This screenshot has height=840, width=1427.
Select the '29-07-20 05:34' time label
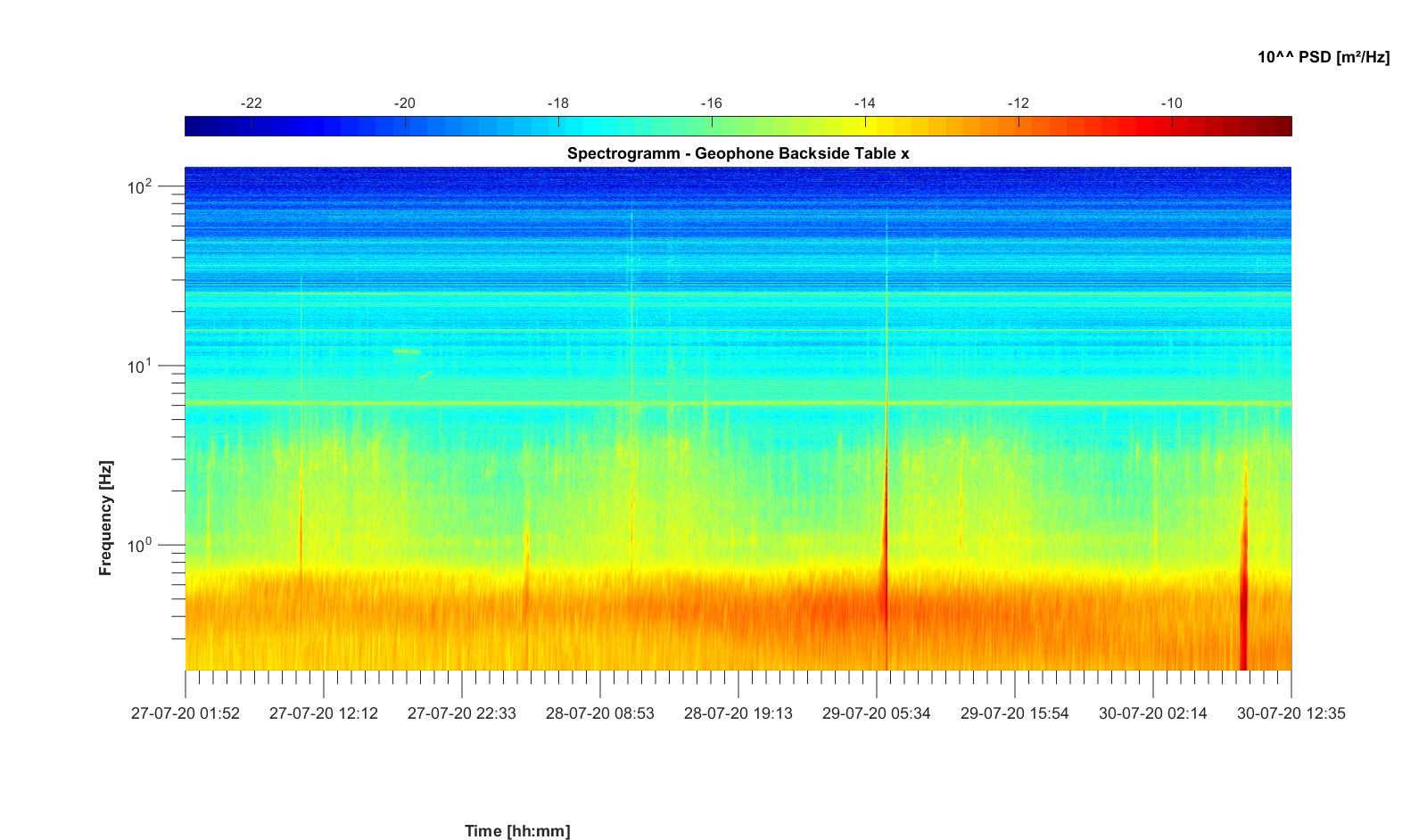(x=877, y=713)
